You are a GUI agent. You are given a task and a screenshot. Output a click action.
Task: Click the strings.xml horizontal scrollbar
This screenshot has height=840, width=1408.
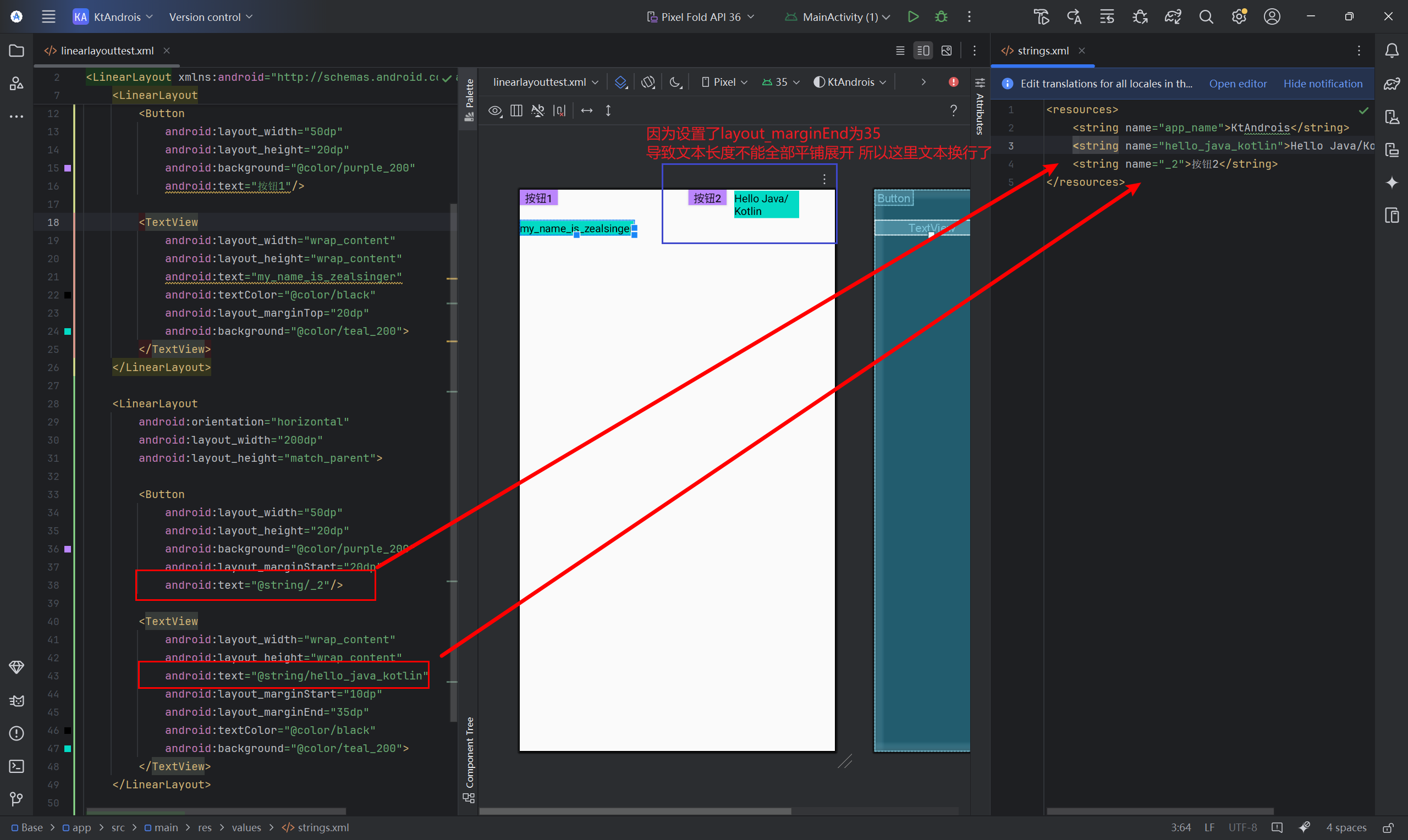coord(1159,811)
